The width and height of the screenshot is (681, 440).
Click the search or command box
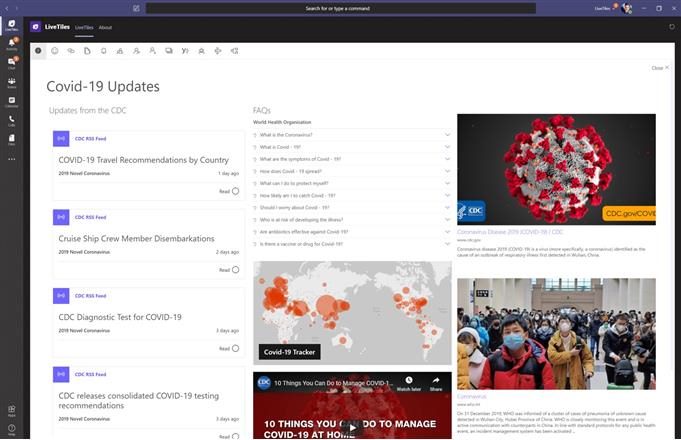coord(340,8)
